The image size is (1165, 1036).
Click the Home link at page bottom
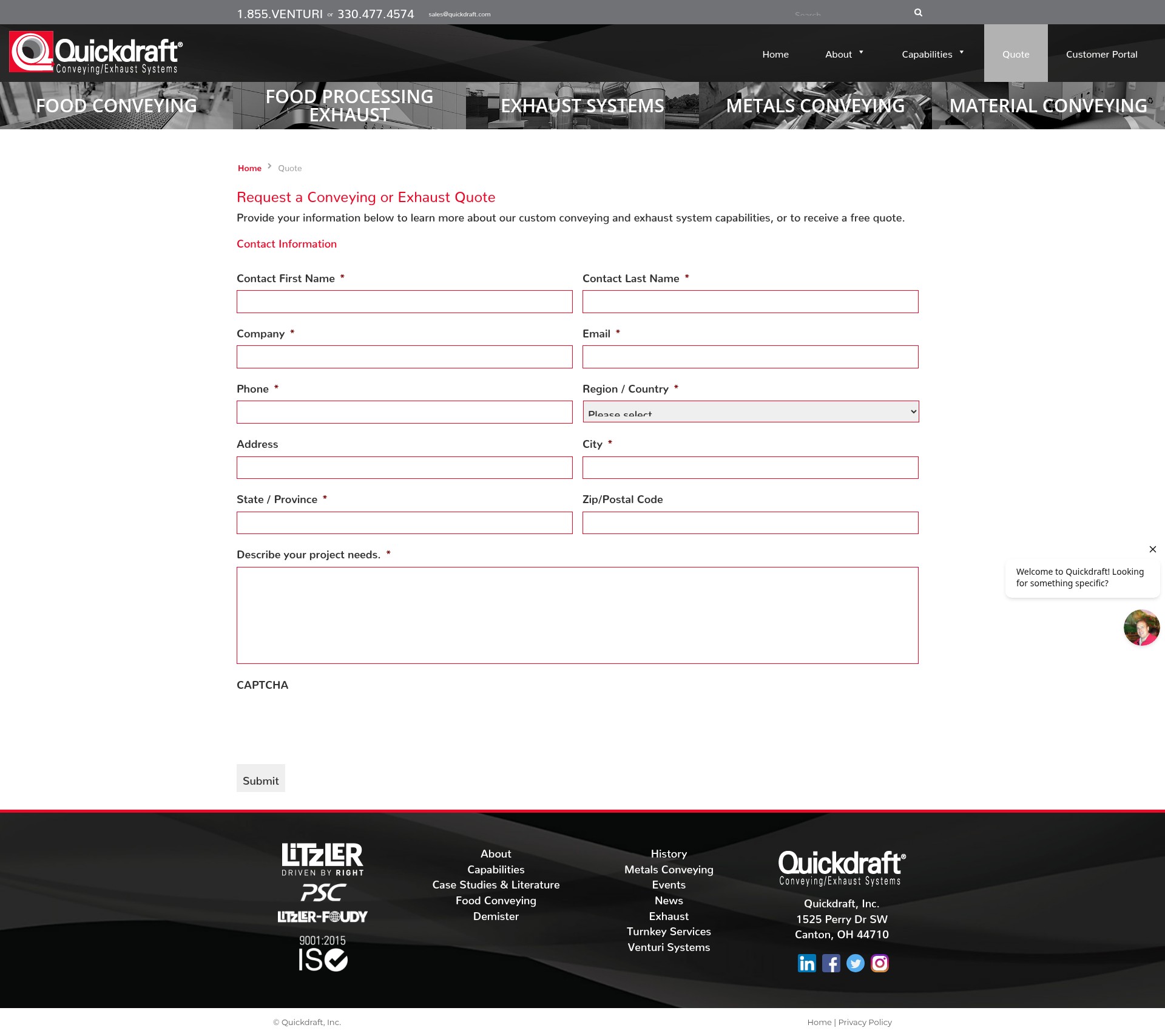point(819,1022)
